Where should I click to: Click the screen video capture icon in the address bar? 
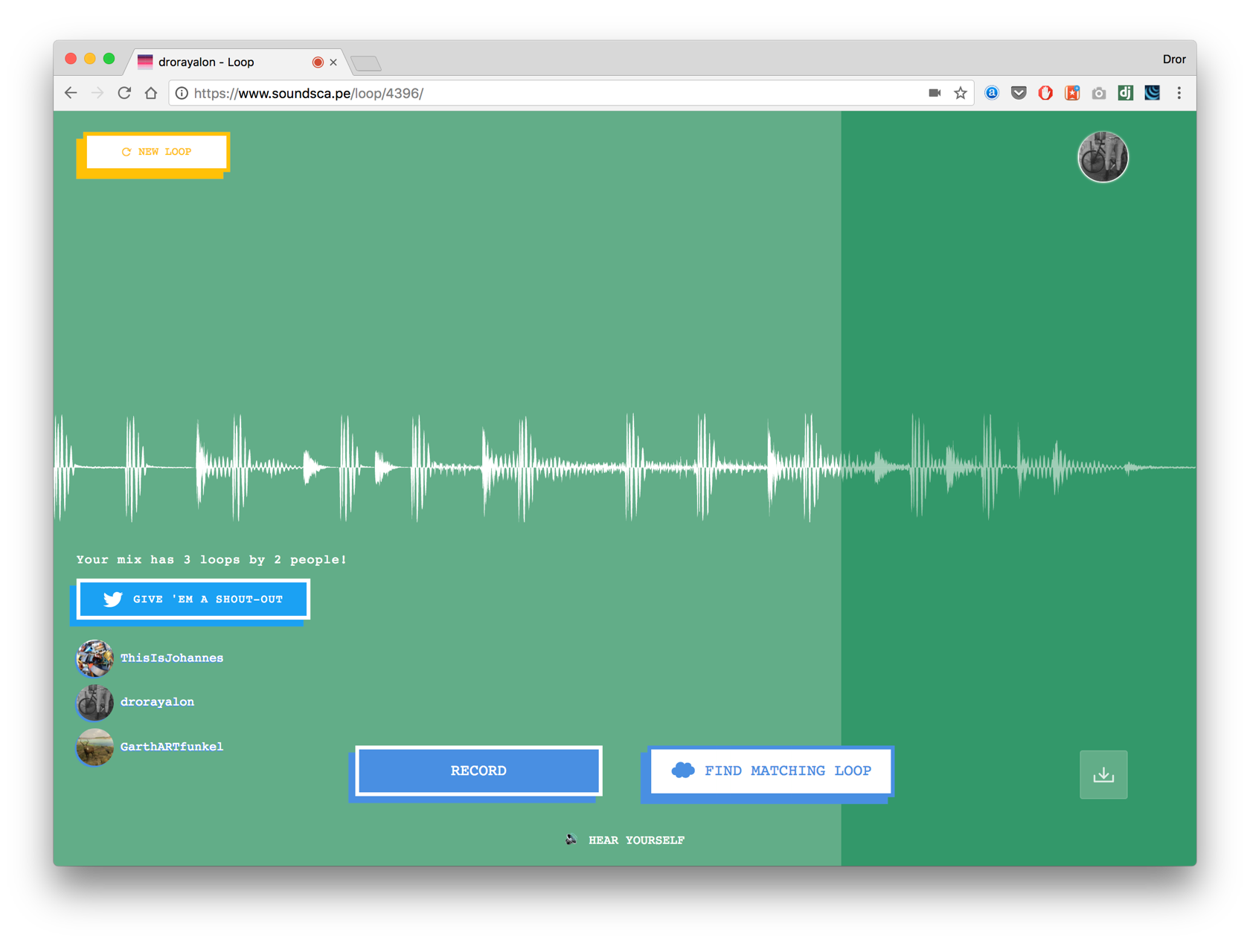click(x=935, y=93)
